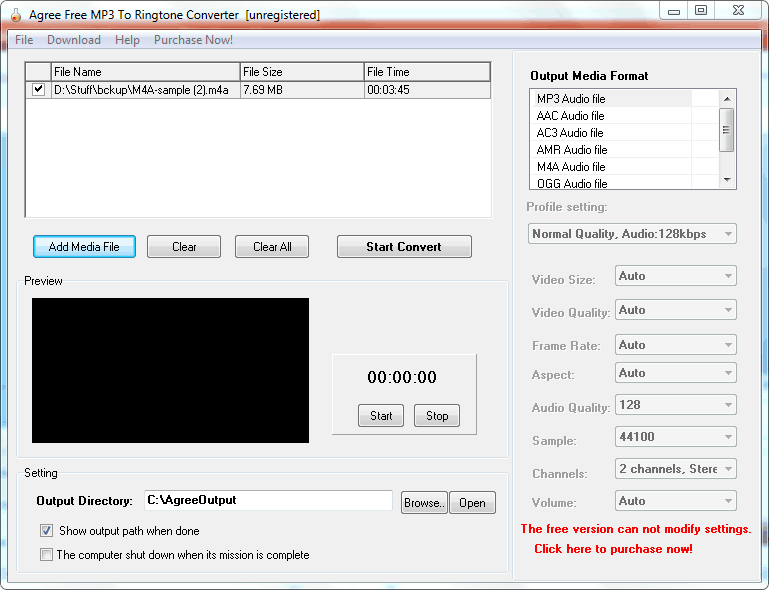Open the Channels dropdown

[676, 469]
